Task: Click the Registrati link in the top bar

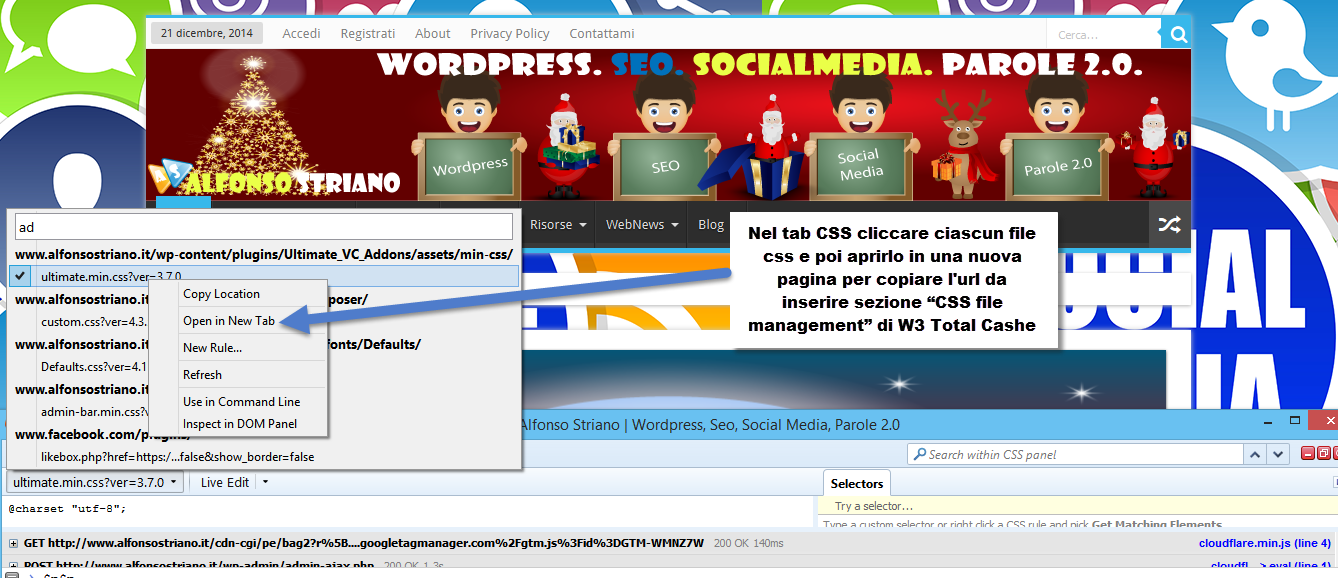Action: 368,33
